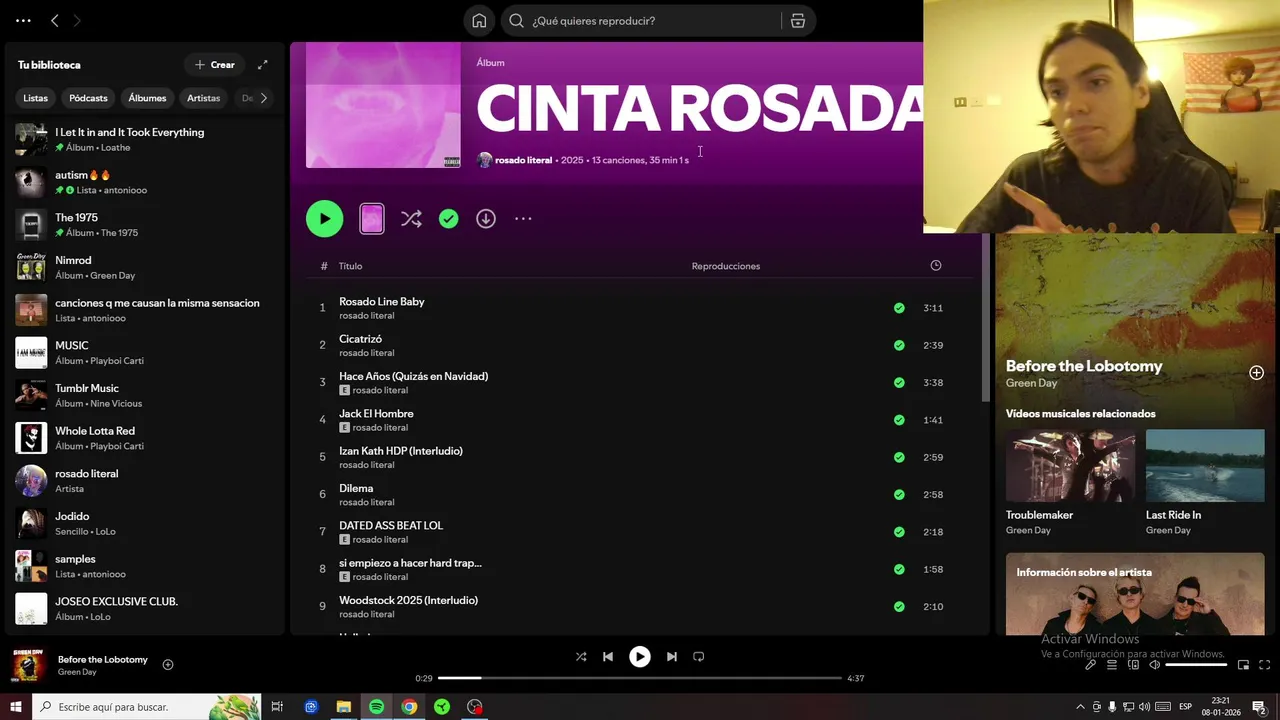Toggle saved check for Woodstock 2025
1280x720 pixels.
point(899,606)
